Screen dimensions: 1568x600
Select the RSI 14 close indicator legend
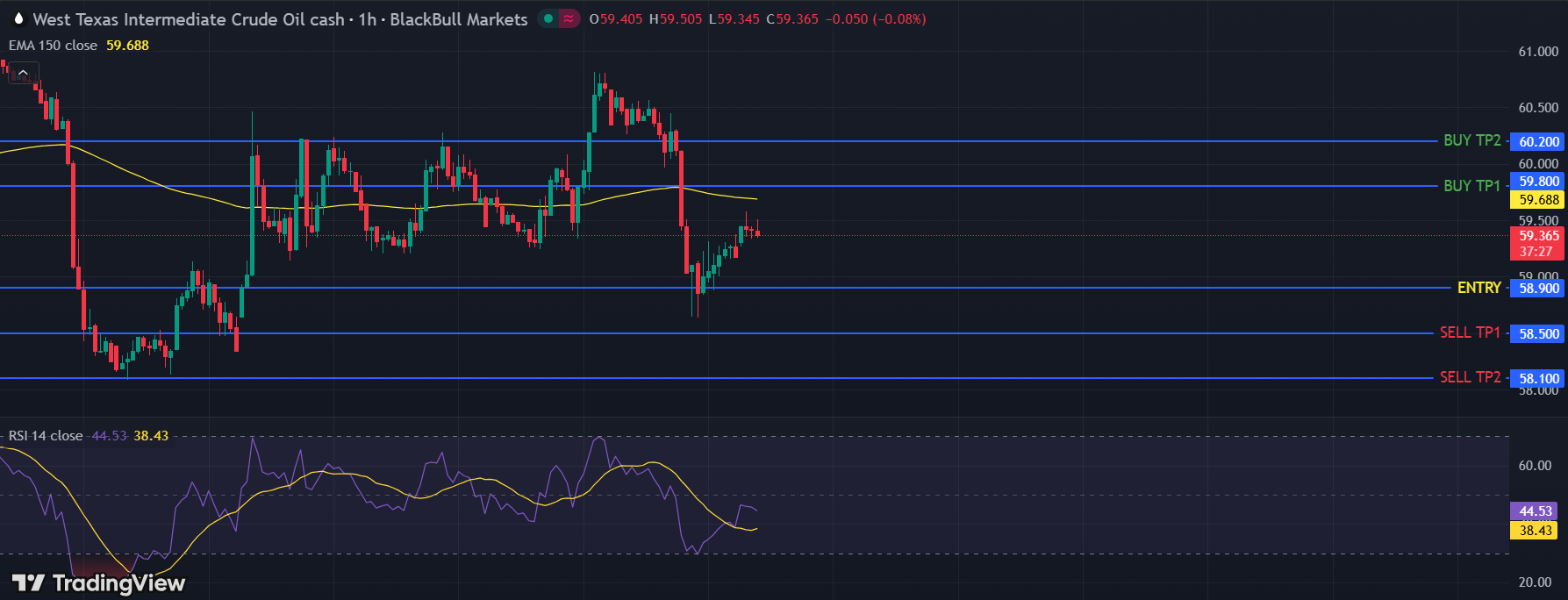(46, 436)
